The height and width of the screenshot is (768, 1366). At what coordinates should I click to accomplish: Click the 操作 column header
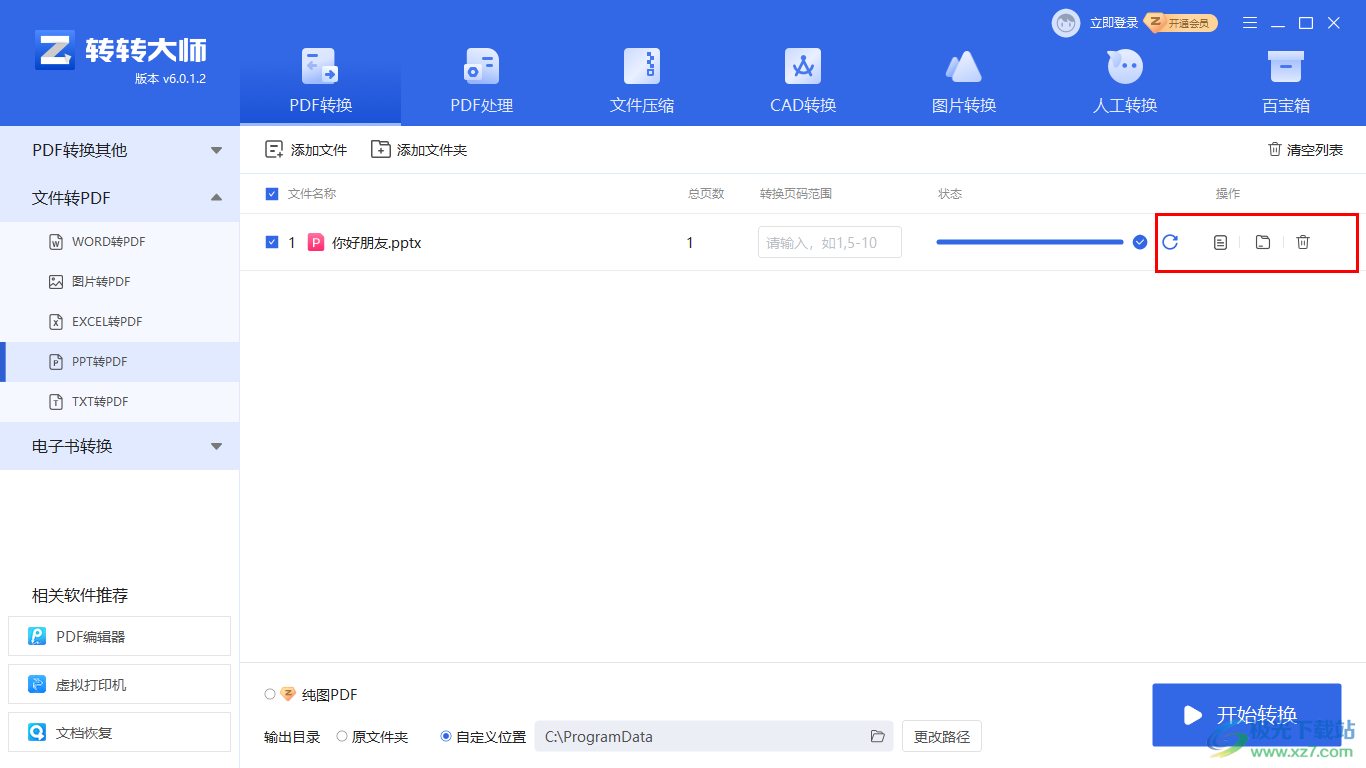[1228, 194]
